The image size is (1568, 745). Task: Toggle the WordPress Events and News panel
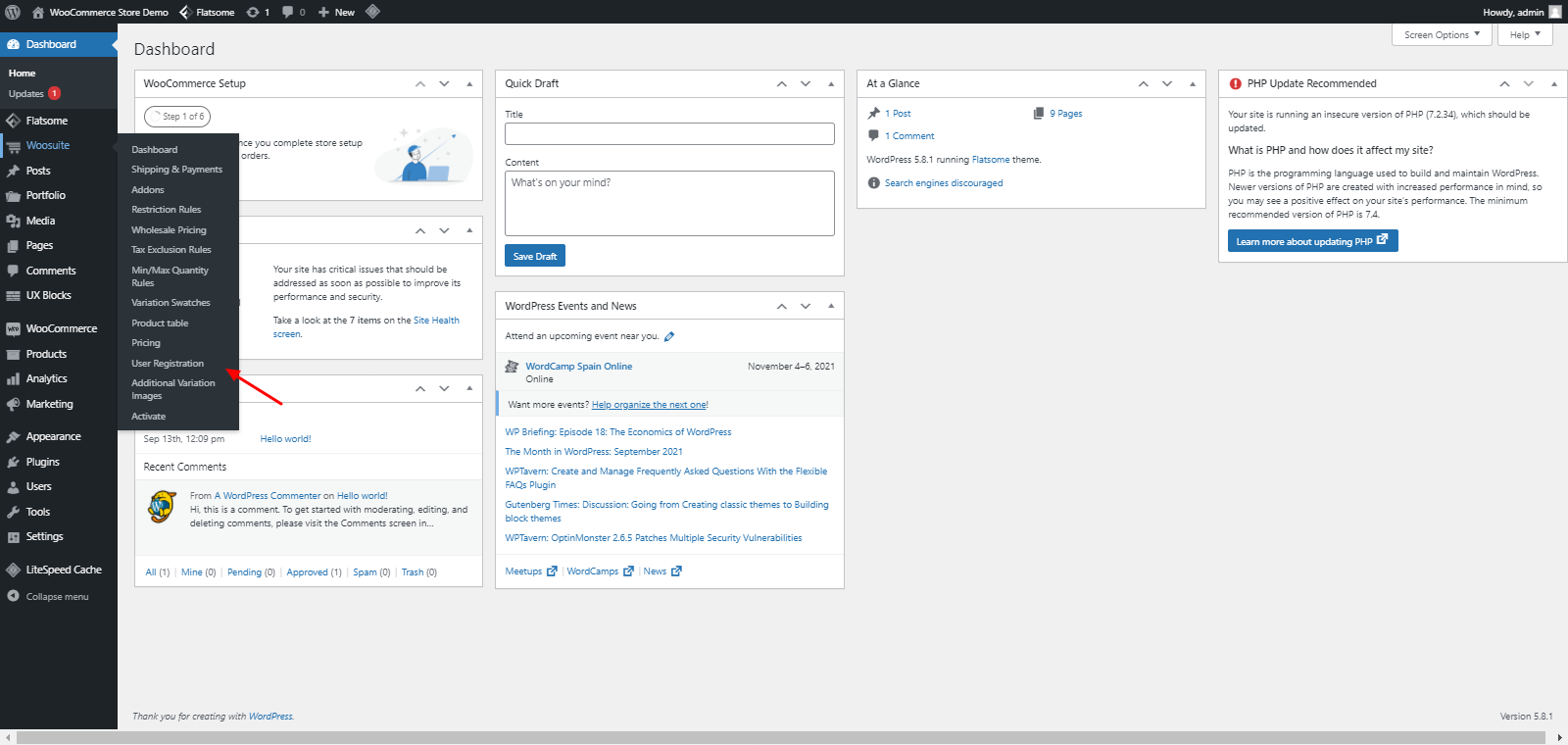click(x=831, y=306)
